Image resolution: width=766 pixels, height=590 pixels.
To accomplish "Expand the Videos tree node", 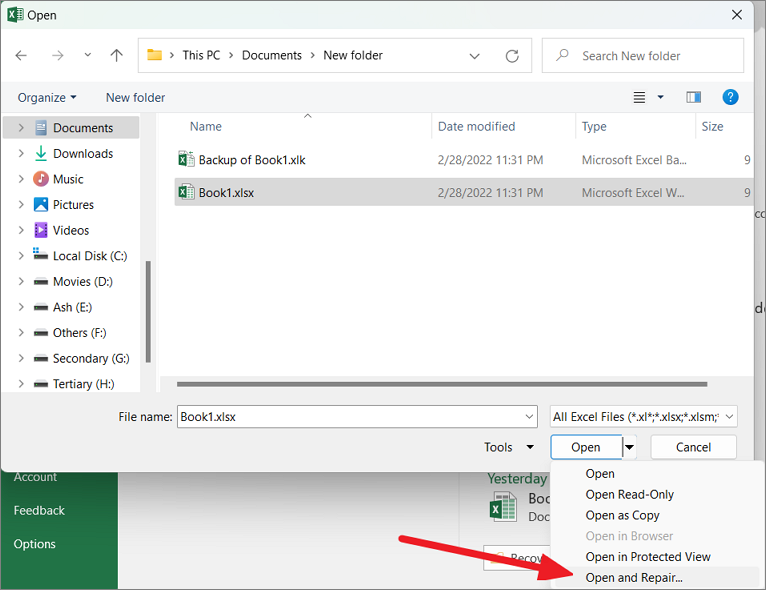I will tap(21, 231).
